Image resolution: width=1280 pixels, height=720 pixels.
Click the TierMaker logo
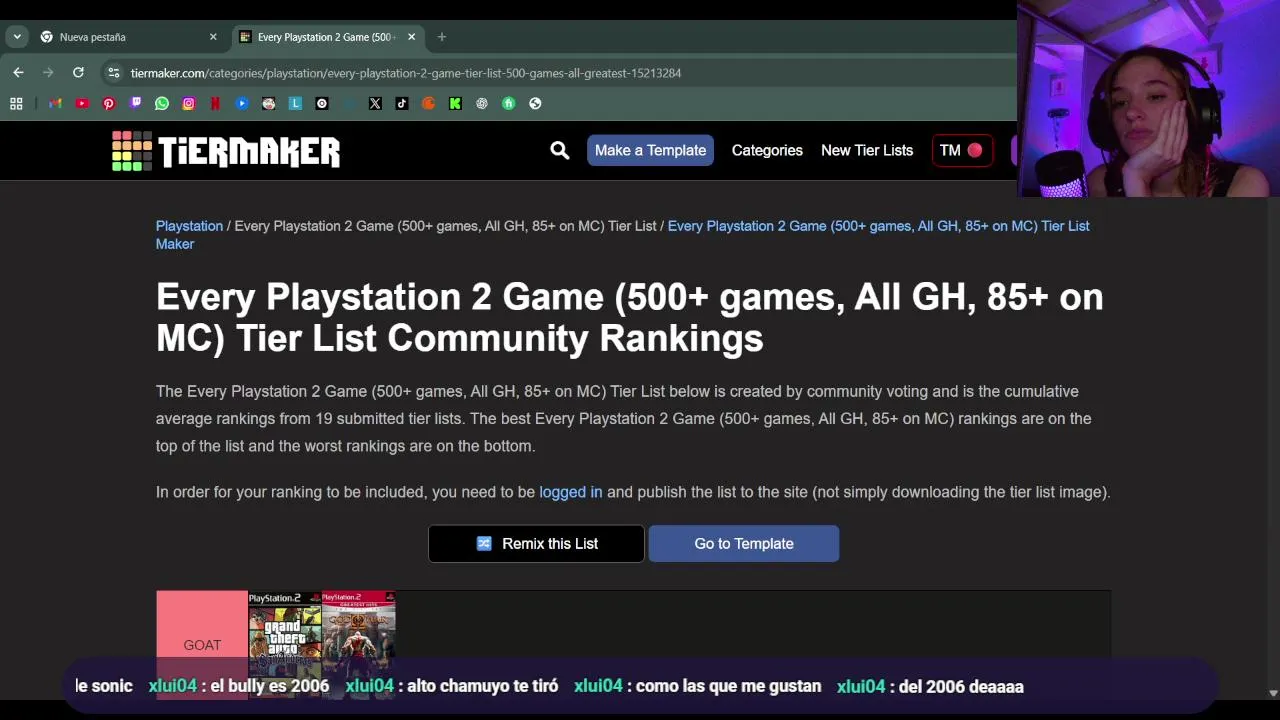226,151
